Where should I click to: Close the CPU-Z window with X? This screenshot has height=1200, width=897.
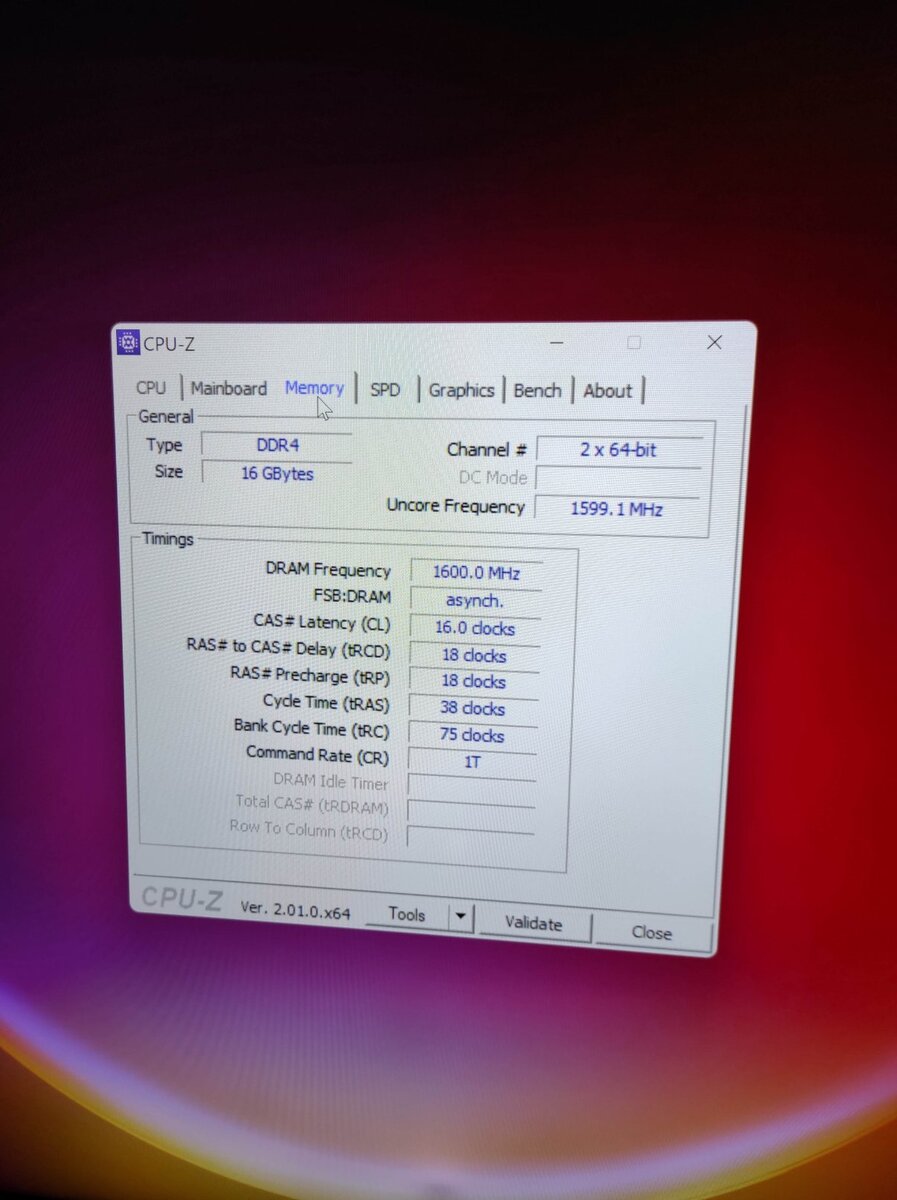pos(714,343)
